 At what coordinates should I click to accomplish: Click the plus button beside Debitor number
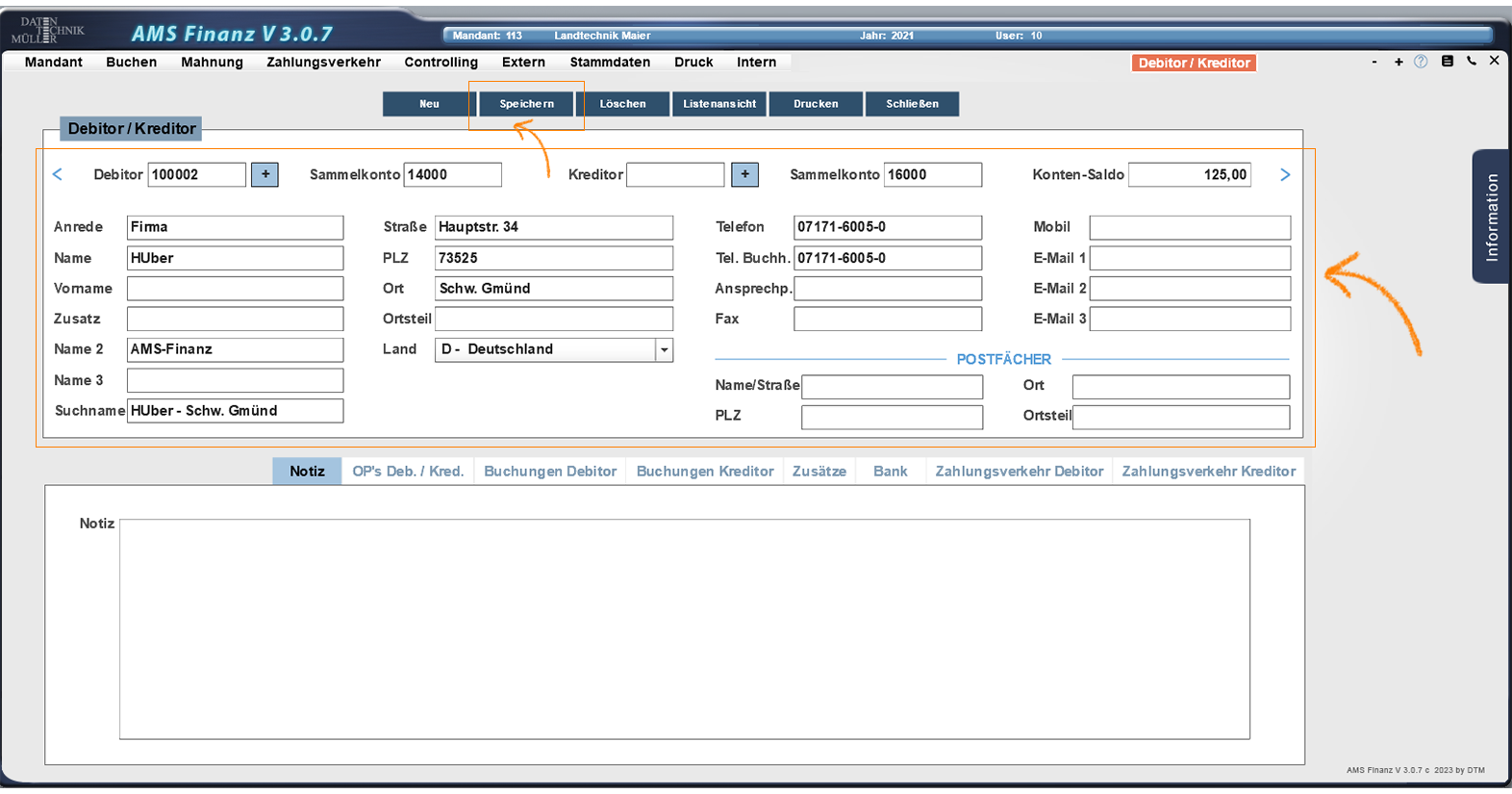(x=265, y=174)
